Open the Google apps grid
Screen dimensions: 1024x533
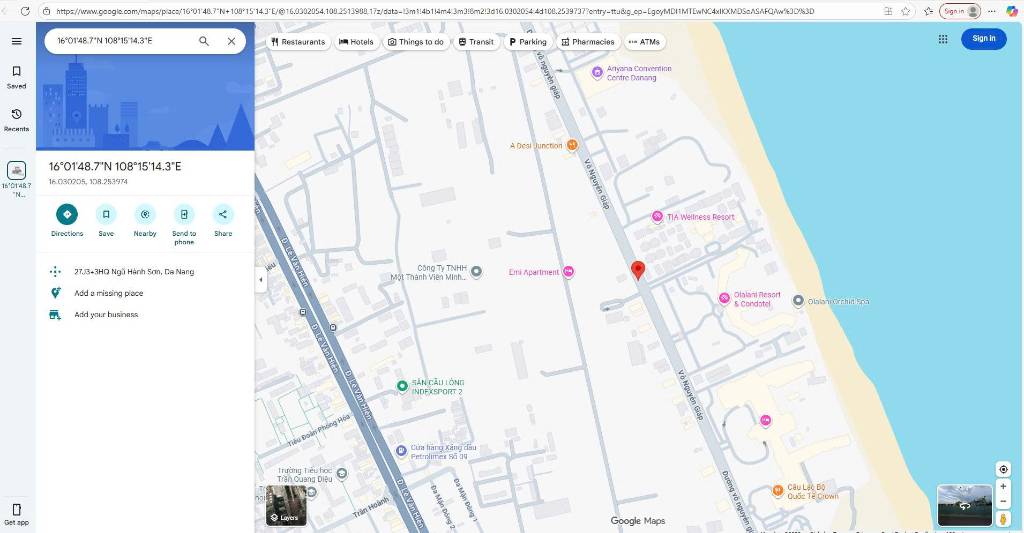tap(942, 39)
